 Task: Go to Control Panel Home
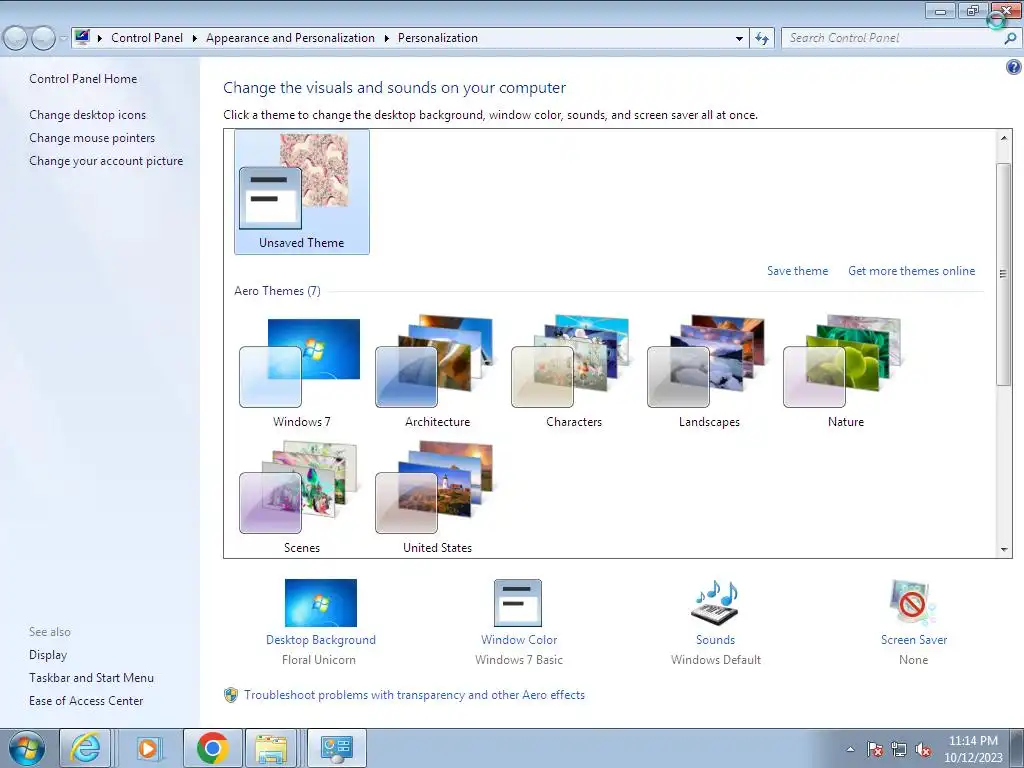pyautogui.click(x=83, y=79)
